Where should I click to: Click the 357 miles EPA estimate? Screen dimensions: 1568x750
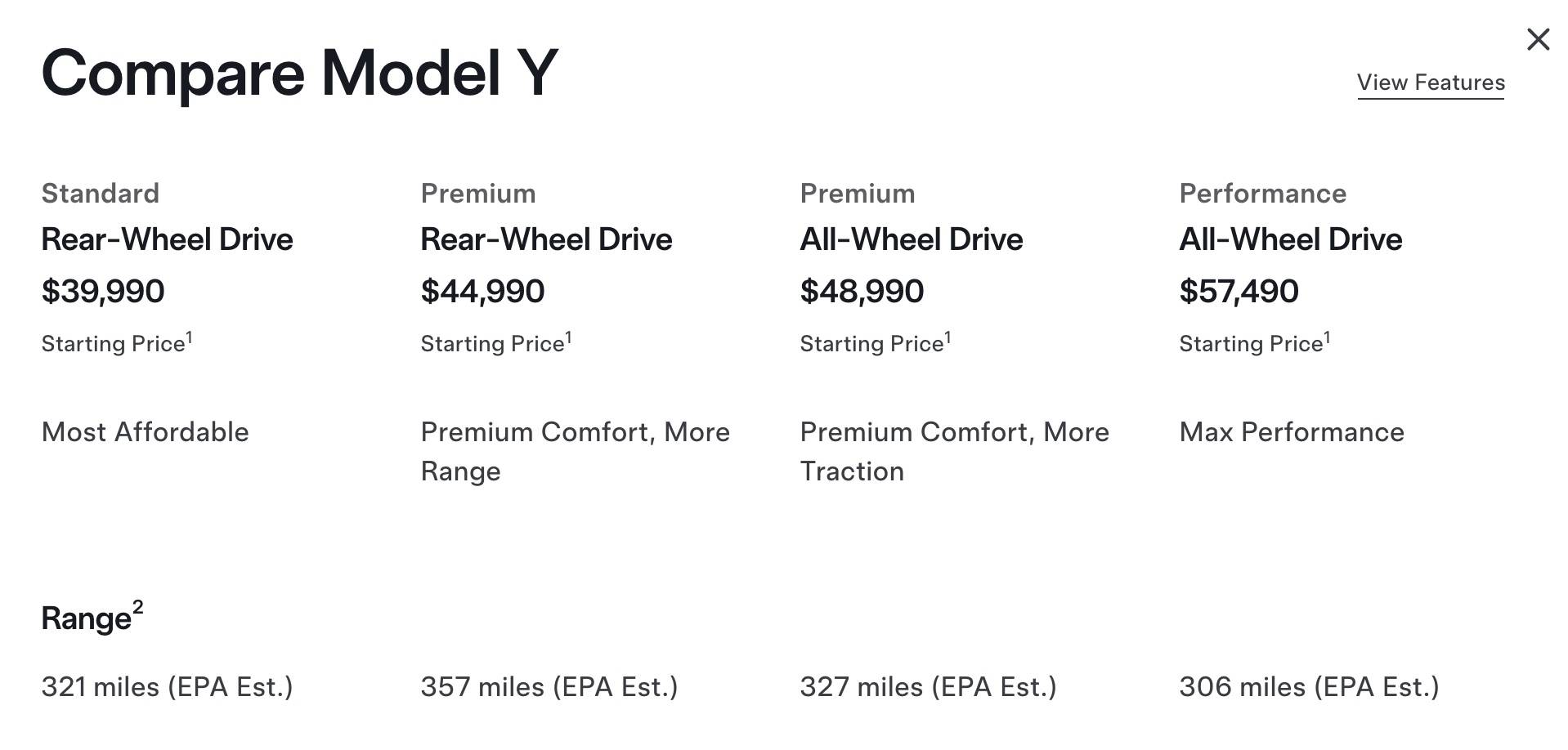(549, 687)
